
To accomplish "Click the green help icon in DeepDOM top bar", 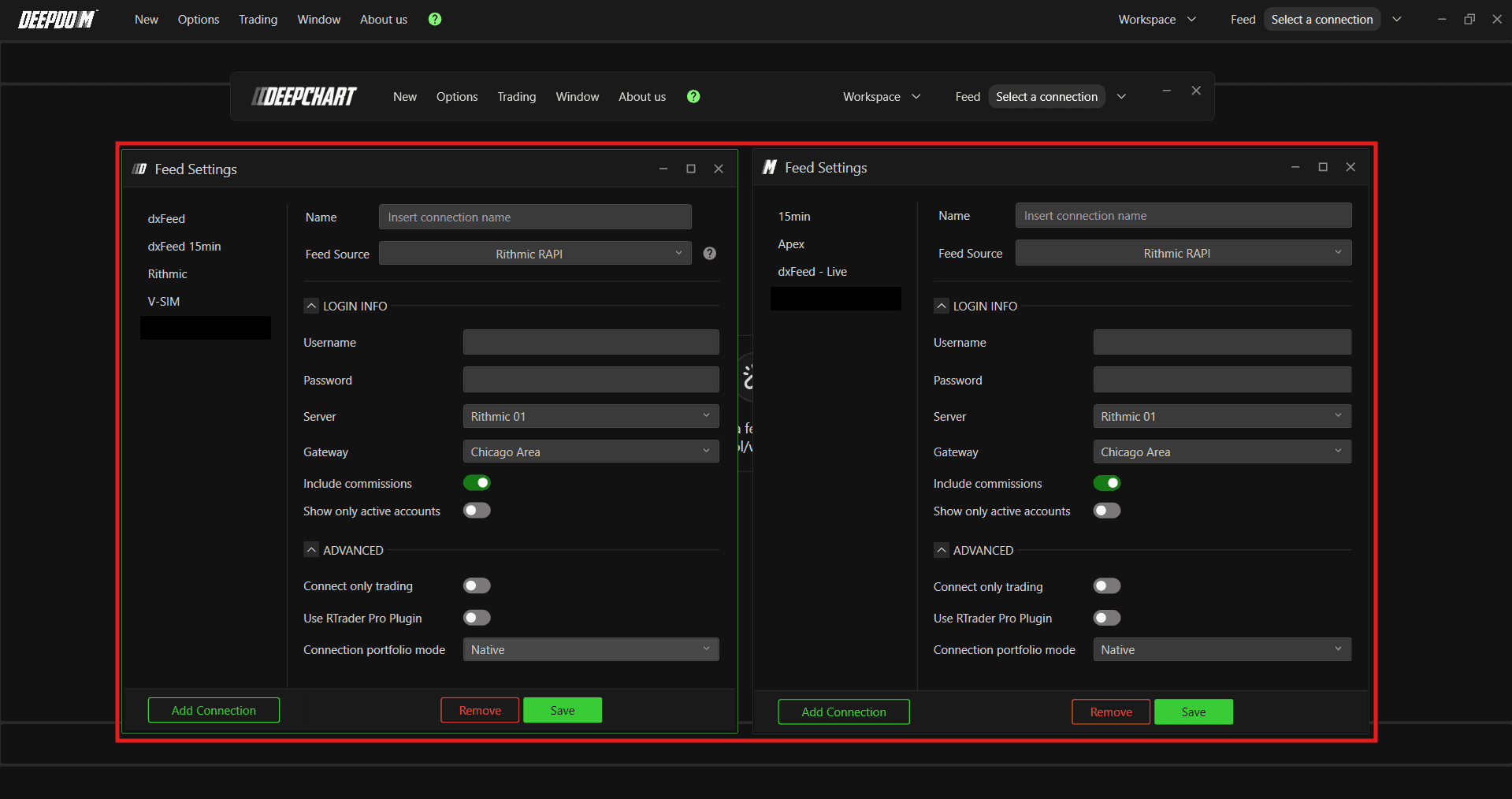I will pyautogui.click(x=435, y=19).
